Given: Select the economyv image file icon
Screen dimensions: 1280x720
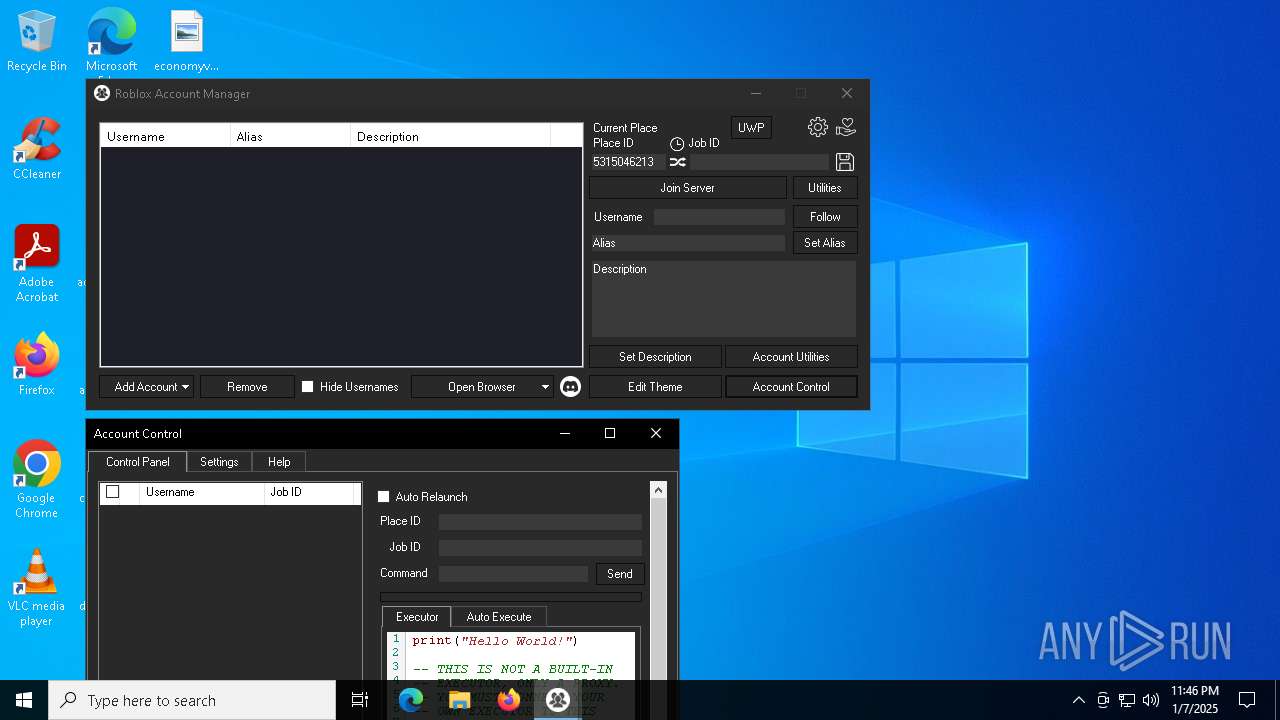Looking at the screenshot, I should click(187, 42).
